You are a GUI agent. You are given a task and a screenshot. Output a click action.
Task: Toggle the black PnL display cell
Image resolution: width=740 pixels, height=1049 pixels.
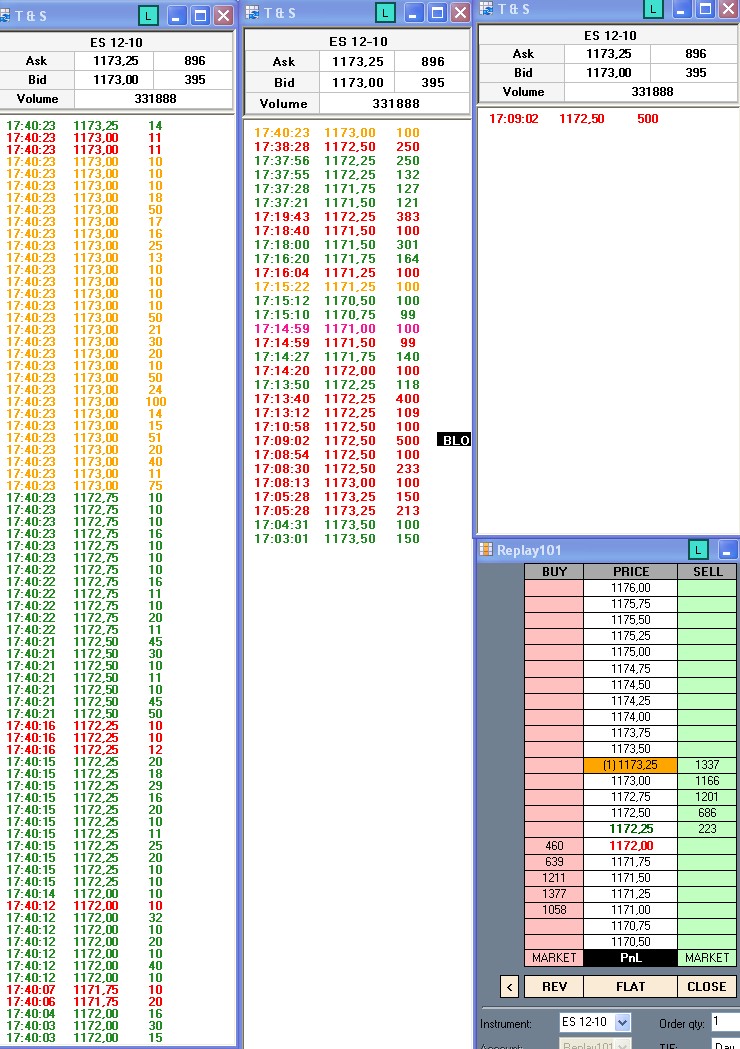click(631, 957)
